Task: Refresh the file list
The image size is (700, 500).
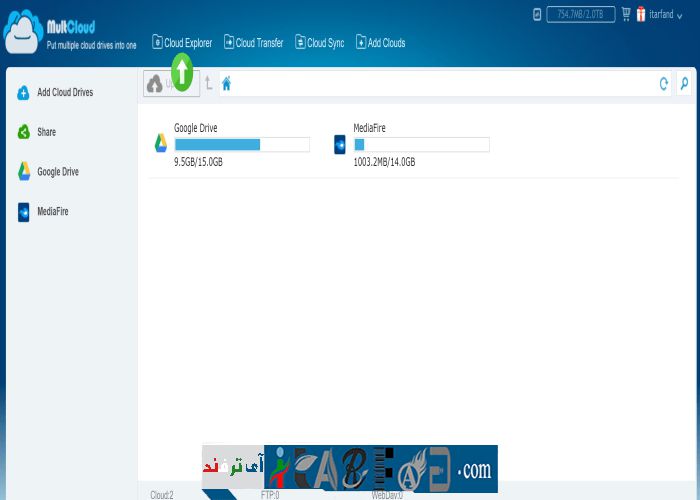Action: (664, 84)
